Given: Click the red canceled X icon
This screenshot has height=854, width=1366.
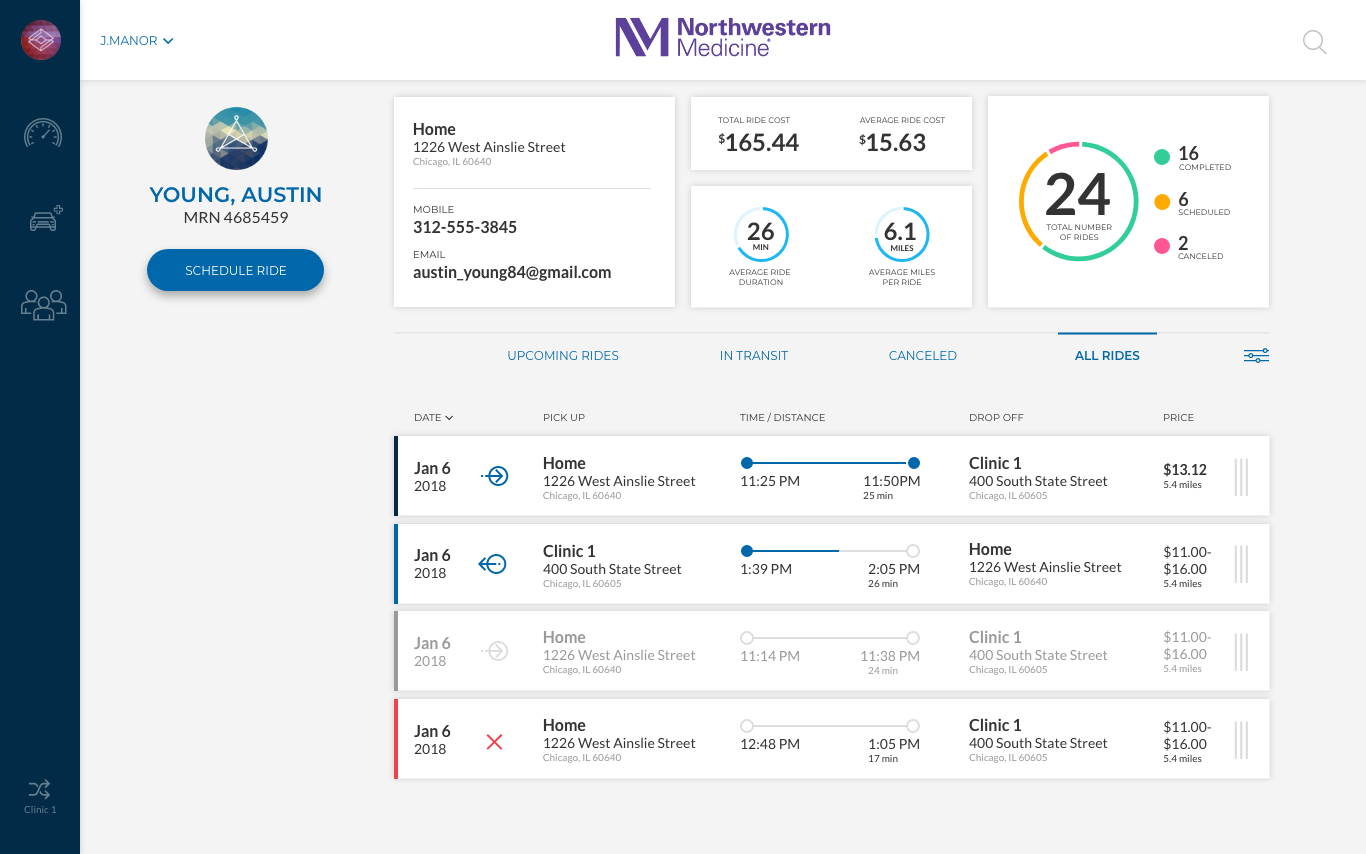Looking at the screenshot, I should click(x=494, y=741).
